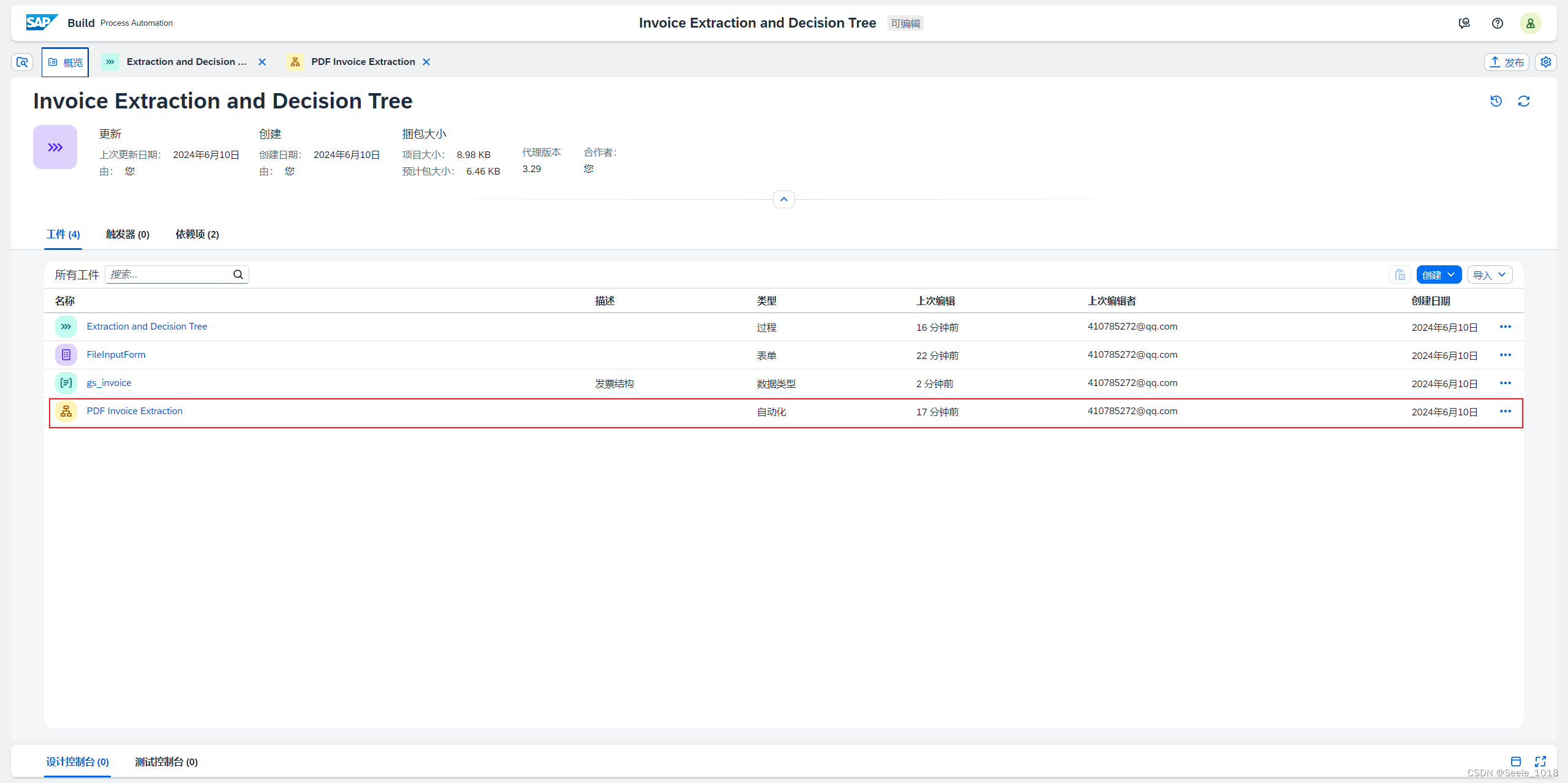1568x783 pixels.
Task: Click the agent version value 3.29
Action: coord(532,168)
